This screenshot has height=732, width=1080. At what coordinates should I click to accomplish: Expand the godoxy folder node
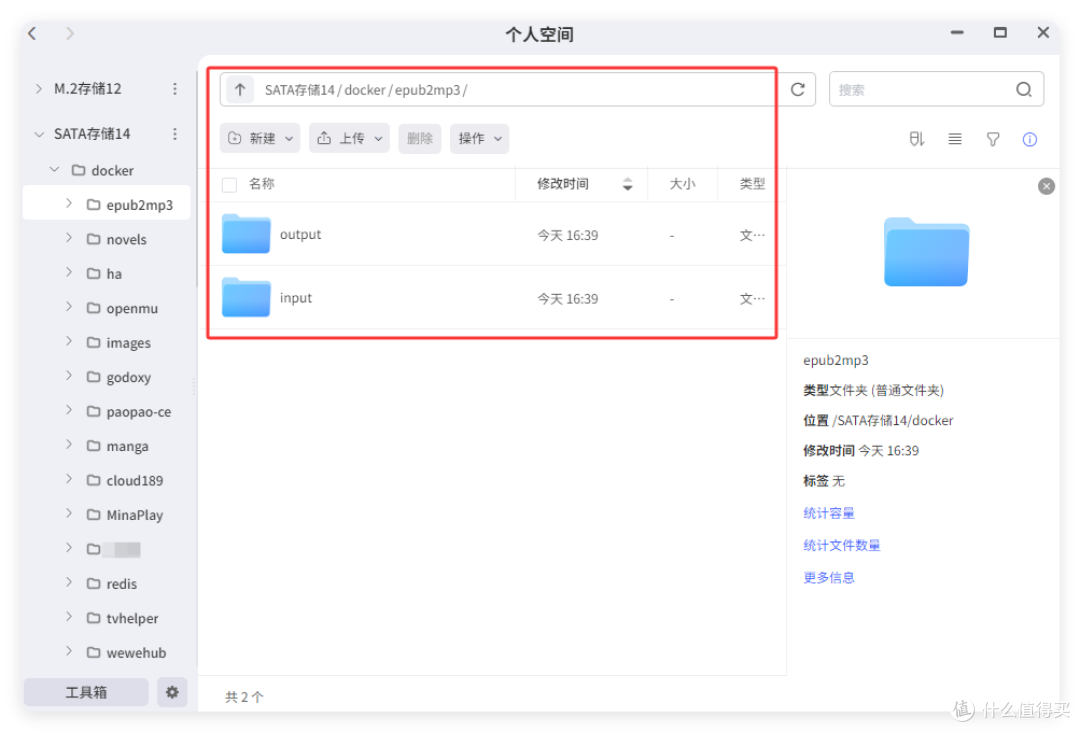[x=69, y=376]
